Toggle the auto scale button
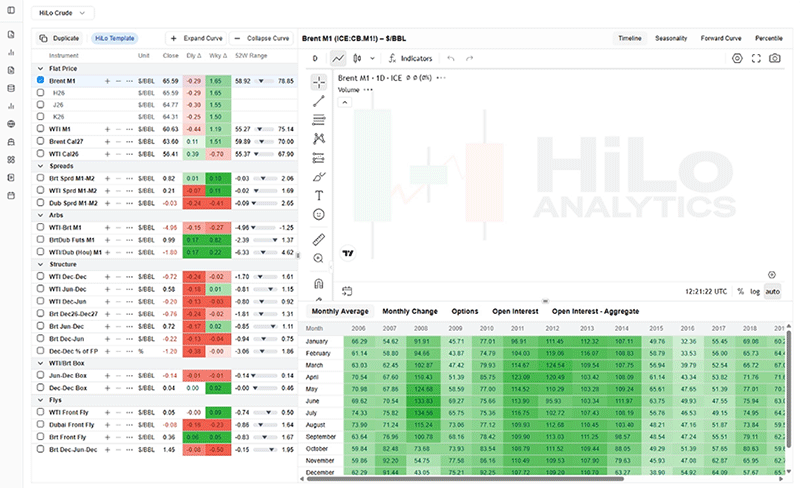 (x=772, y=291)
